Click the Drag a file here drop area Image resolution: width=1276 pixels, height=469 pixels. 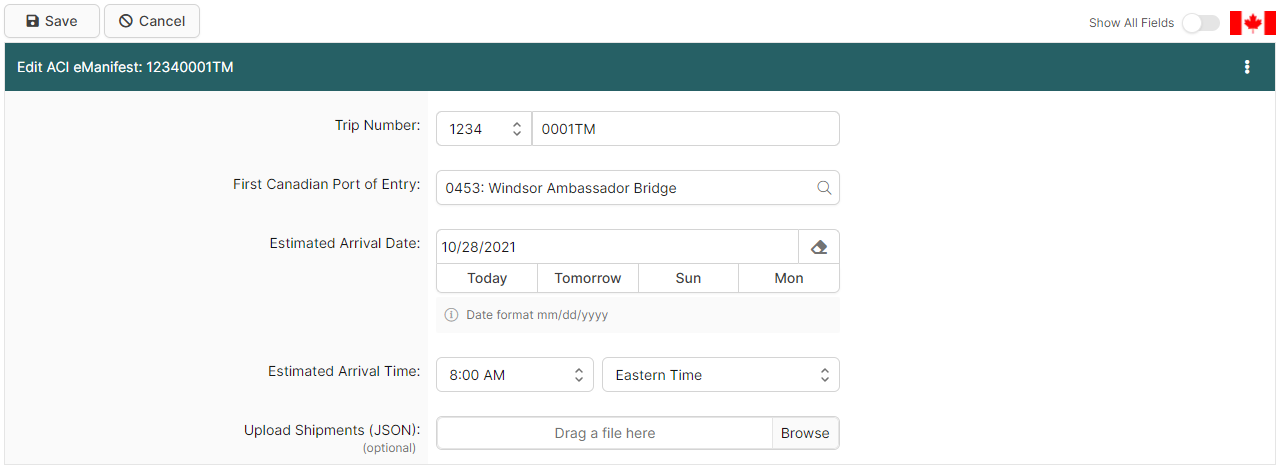604,433
